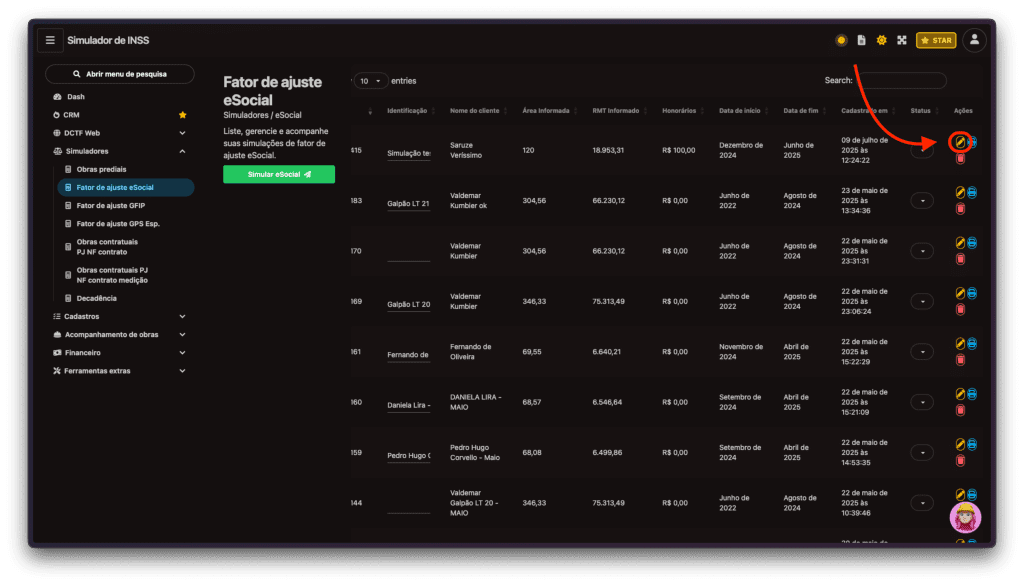The height and width of the screenshot is (585, 1024).
Task: Delete the Fernando de Oliveira simulation
Action: coord(960,360)
